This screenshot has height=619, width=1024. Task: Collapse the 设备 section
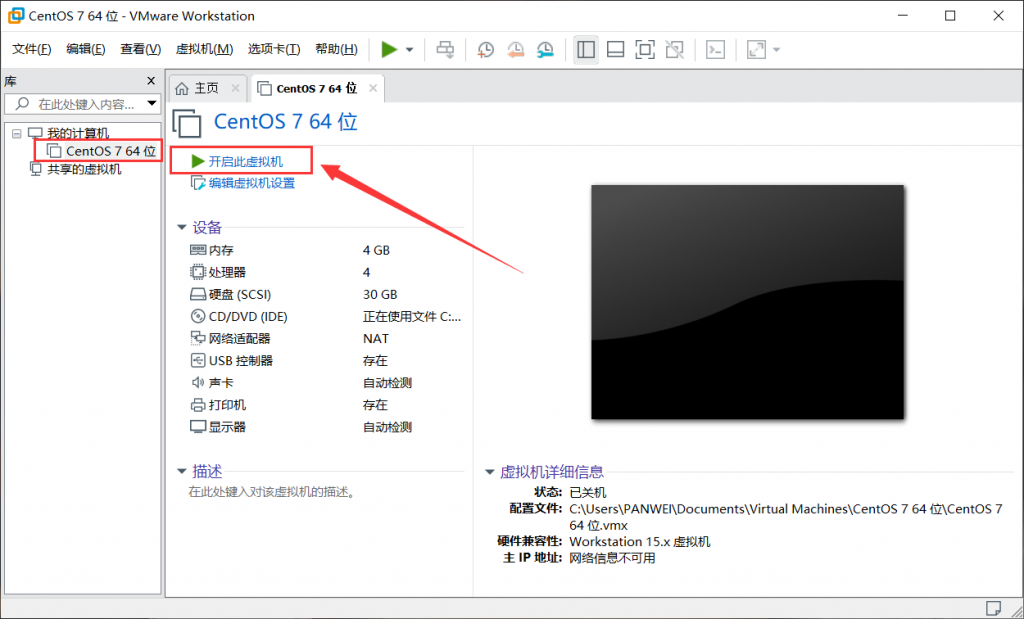pyautogui.click(x=182, y=228)
